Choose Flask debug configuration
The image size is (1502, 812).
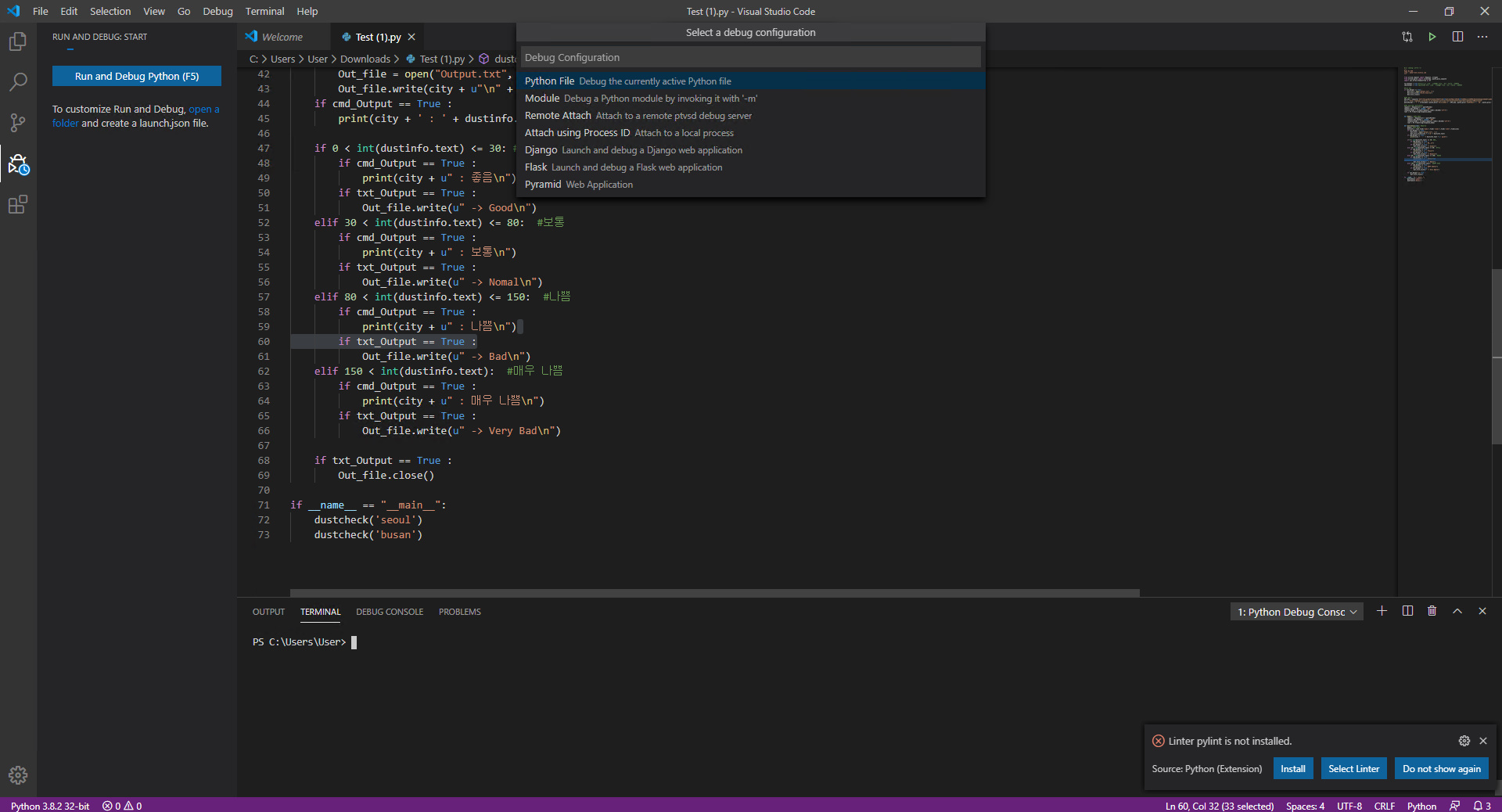pos(751,167)
